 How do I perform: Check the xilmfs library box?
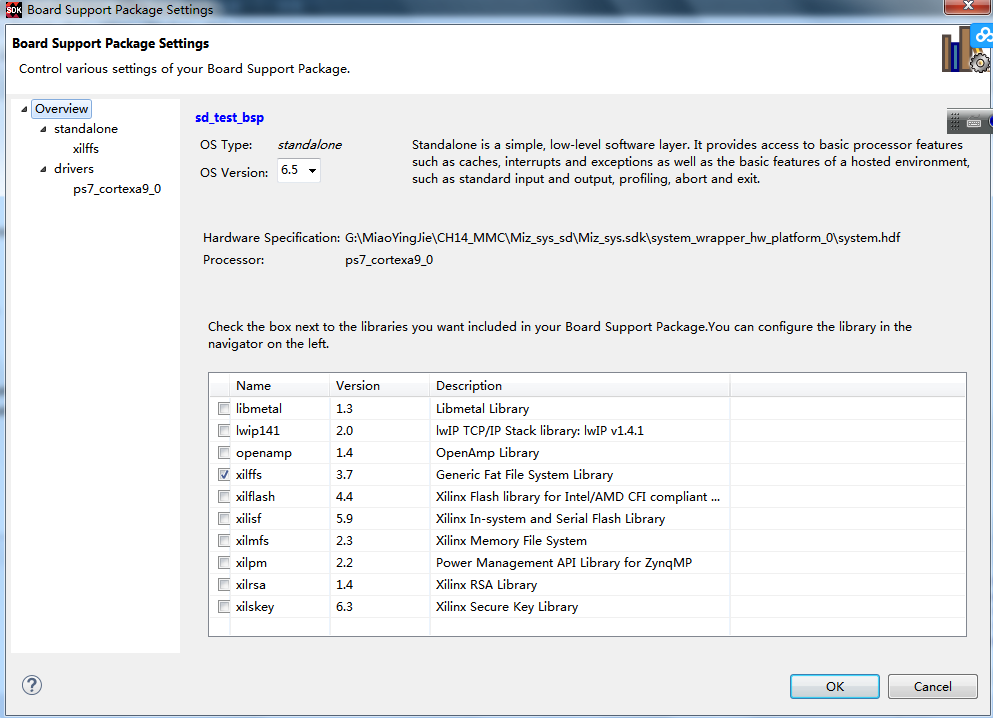coord(224,541)
